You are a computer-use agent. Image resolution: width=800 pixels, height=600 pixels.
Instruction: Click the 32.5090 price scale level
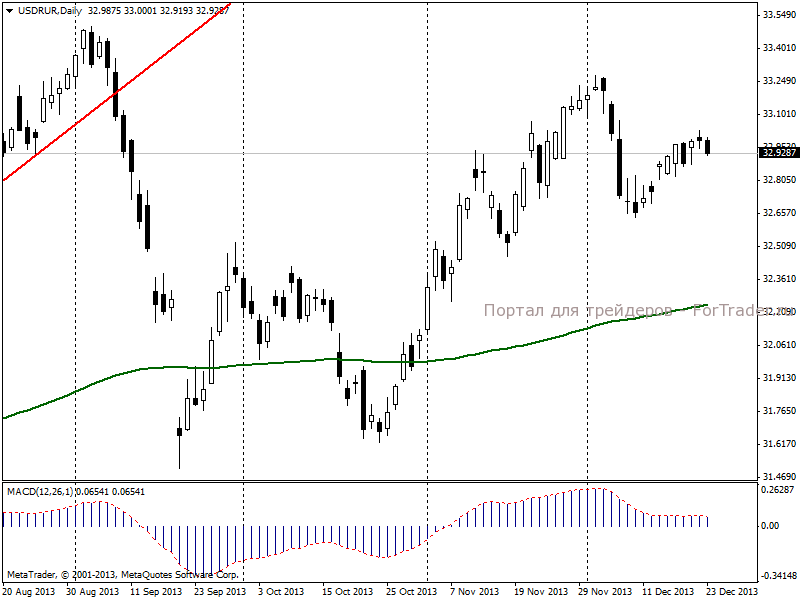point(779,246)
